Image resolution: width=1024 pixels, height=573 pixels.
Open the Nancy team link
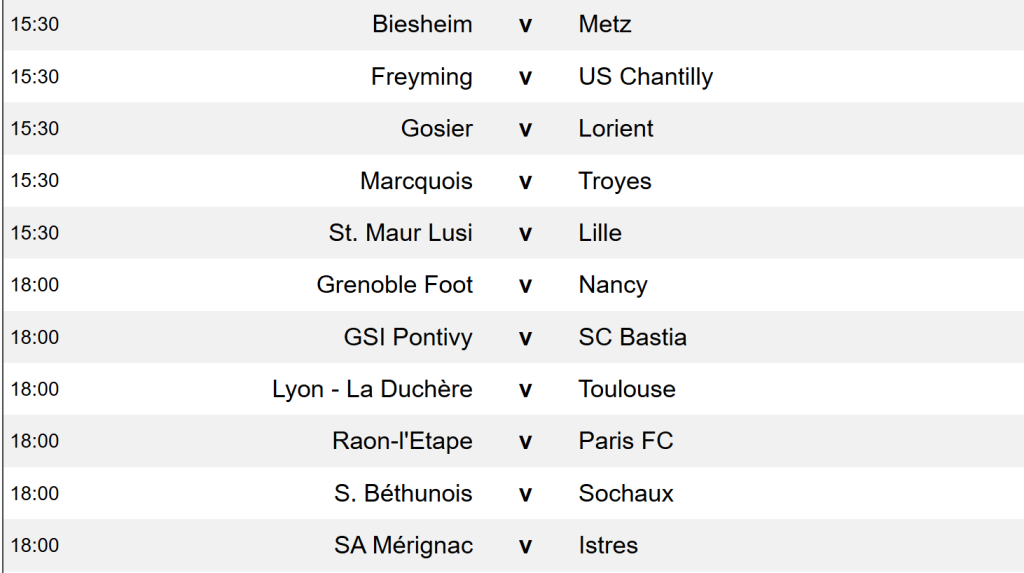pos(613,285)
